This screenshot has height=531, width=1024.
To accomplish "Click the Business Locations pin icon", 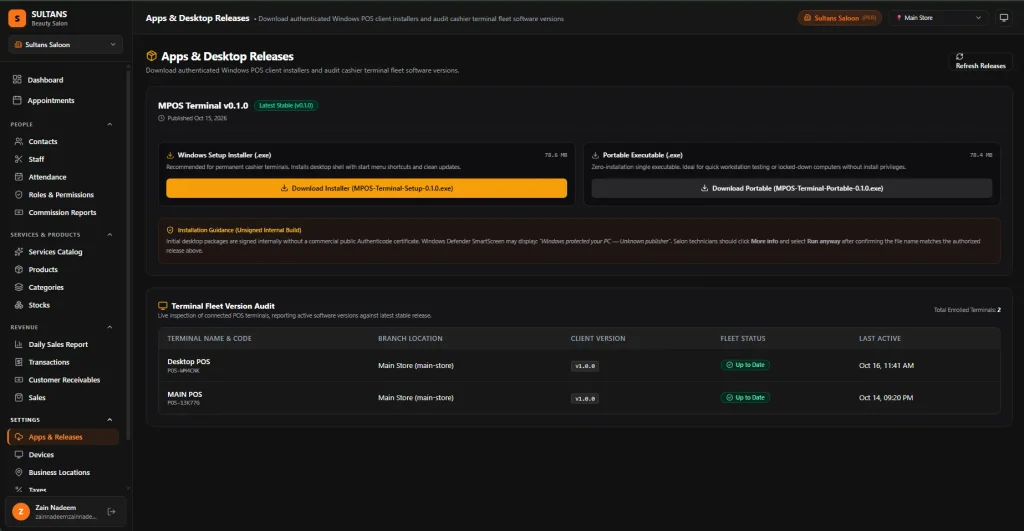I will point(18,472).
